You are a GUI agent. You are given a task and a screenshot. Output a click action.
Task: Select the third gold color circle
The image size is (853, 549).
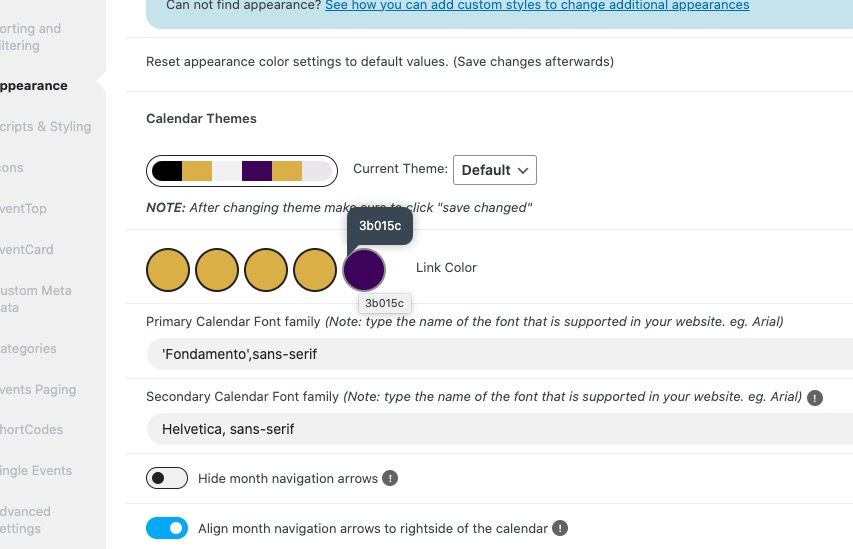pos(266,270)
